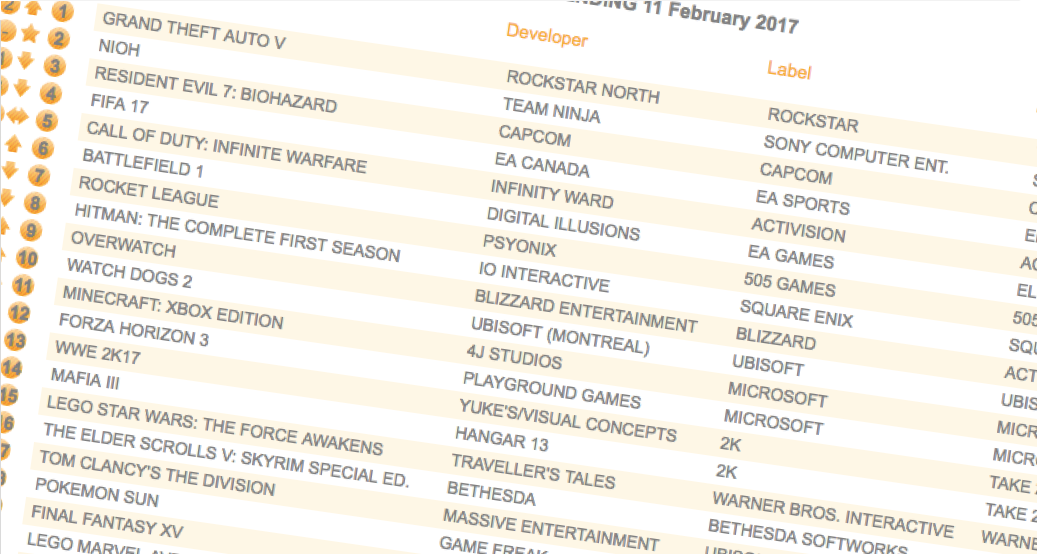Select the POKEMON SUN title
The height and width of the screenshot is (554, 1037).
tap(97, 493)
